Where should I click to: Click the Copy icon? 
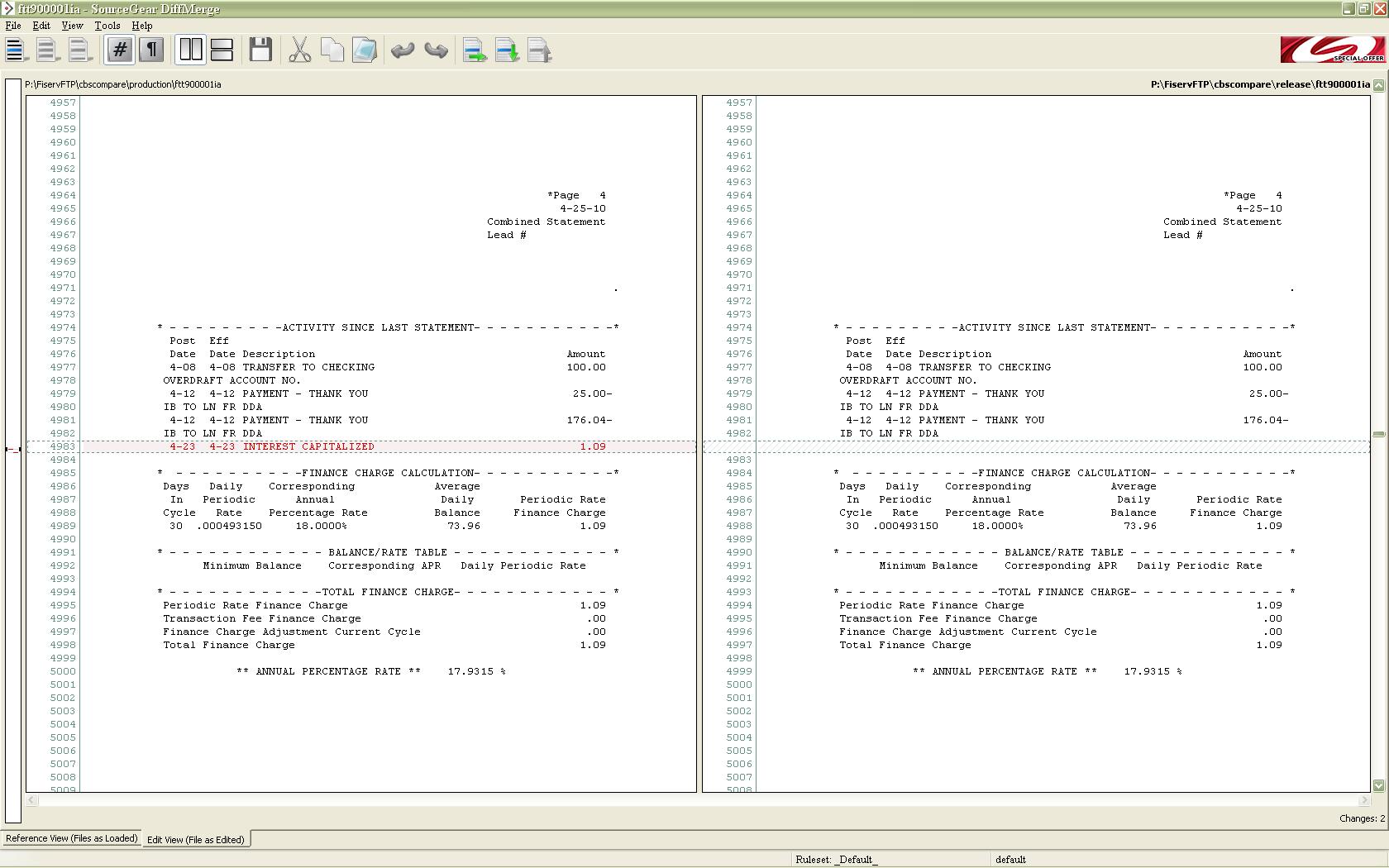332,50
